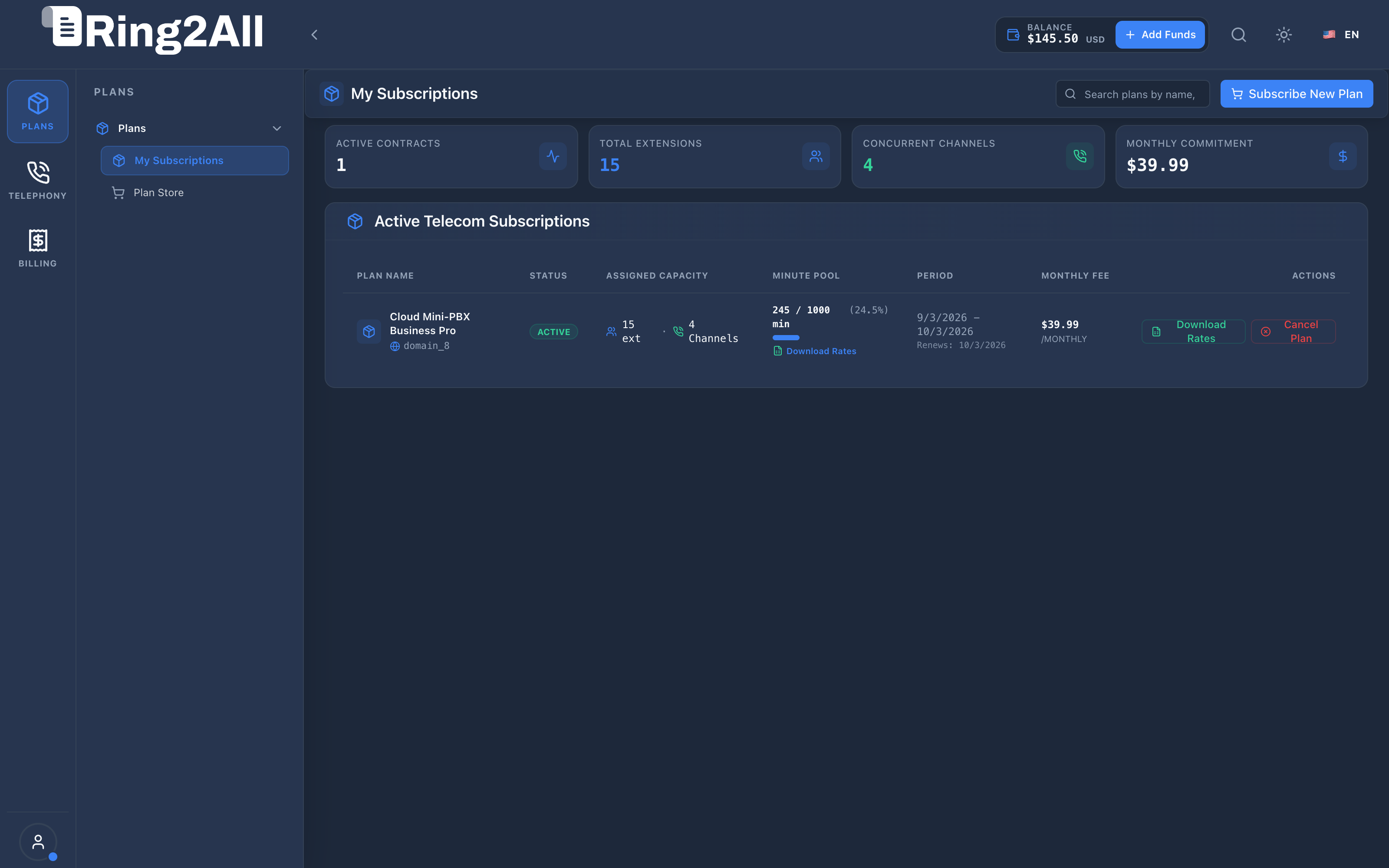Collapse the sidebar with the back chevron
This screenshot has height=868, width=1389.
314,35
